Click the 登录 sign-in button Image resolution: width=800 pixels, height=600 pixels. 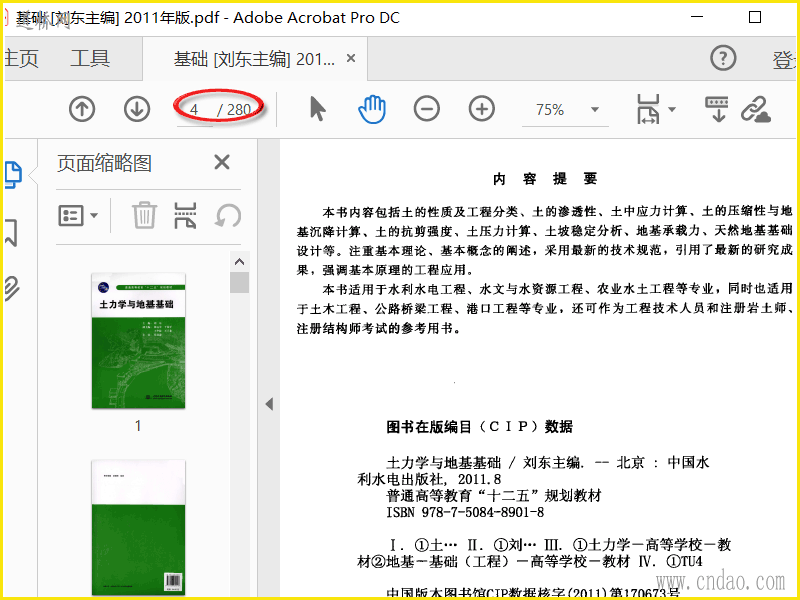784,60
